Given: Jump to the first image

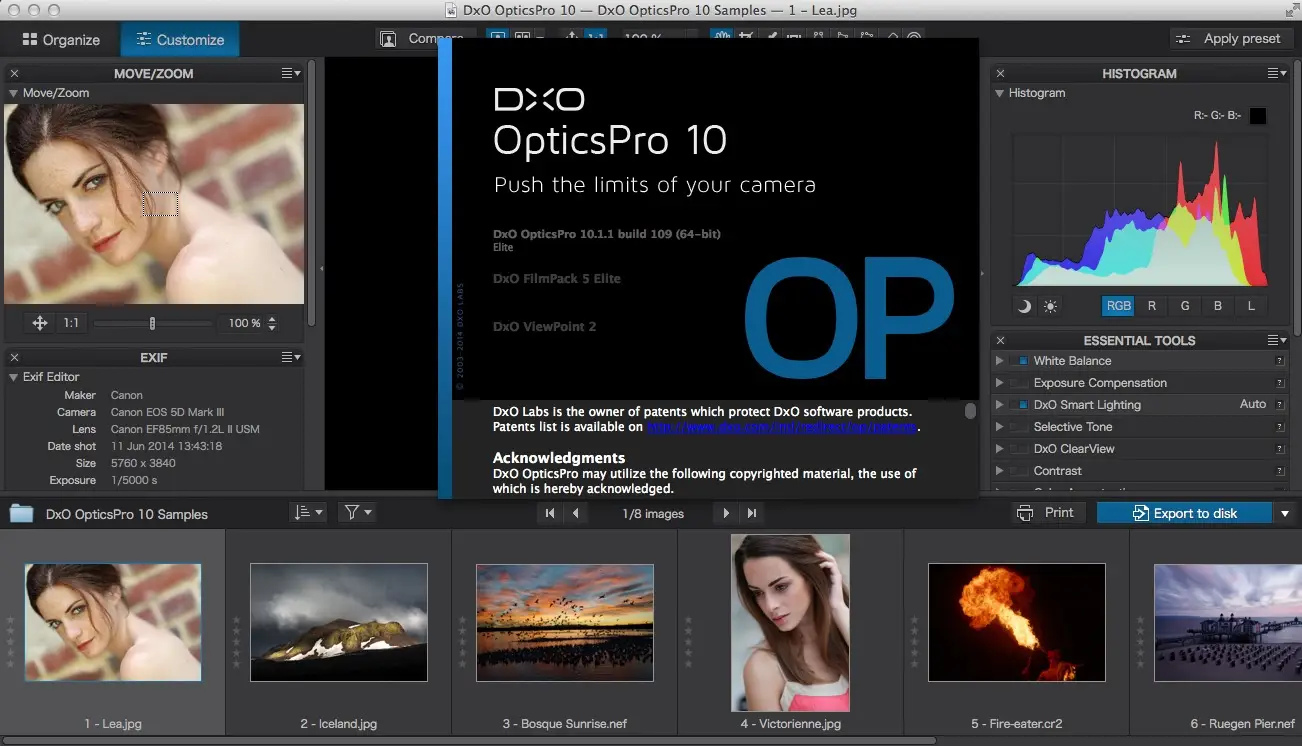Looking at the screenshot, I should click(x=550, y=513).
